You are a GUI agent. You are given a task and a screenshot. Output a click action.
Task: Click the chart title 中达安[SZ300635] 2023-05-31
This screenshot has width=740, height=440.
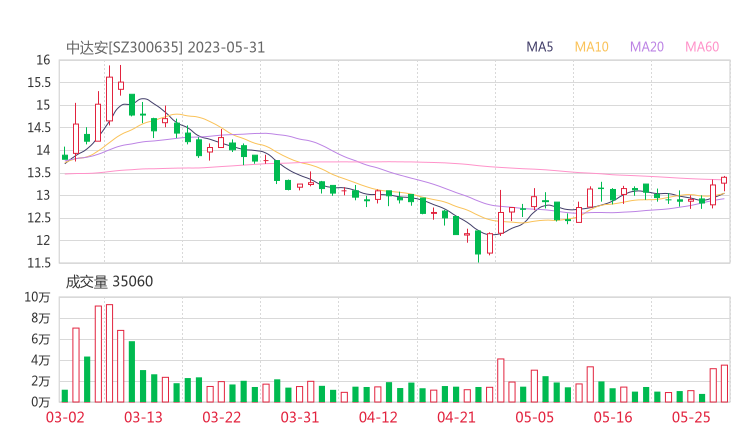point(165,48)
